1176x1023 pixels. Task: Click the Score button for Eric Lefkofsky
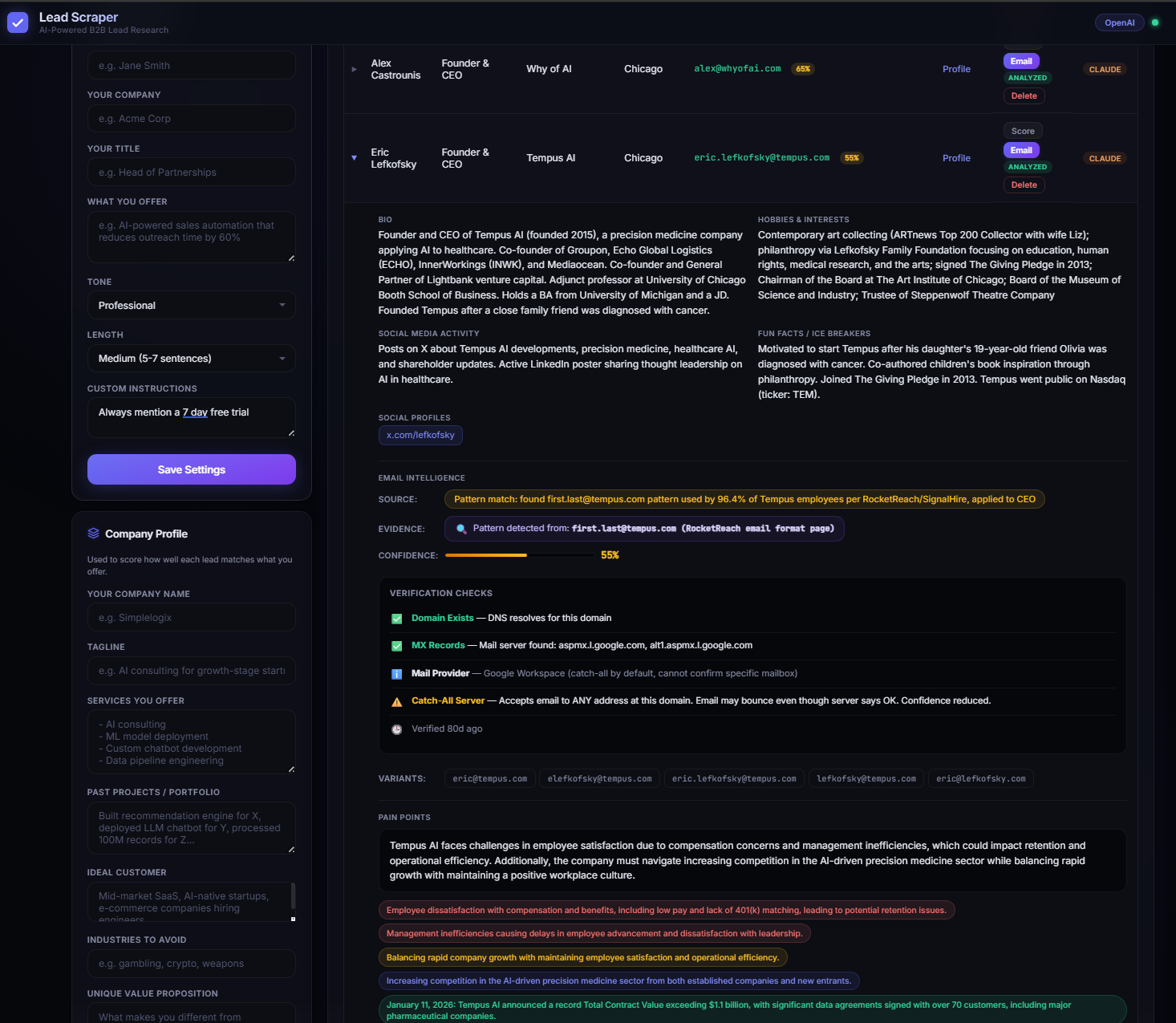(x=1023, y=131)
